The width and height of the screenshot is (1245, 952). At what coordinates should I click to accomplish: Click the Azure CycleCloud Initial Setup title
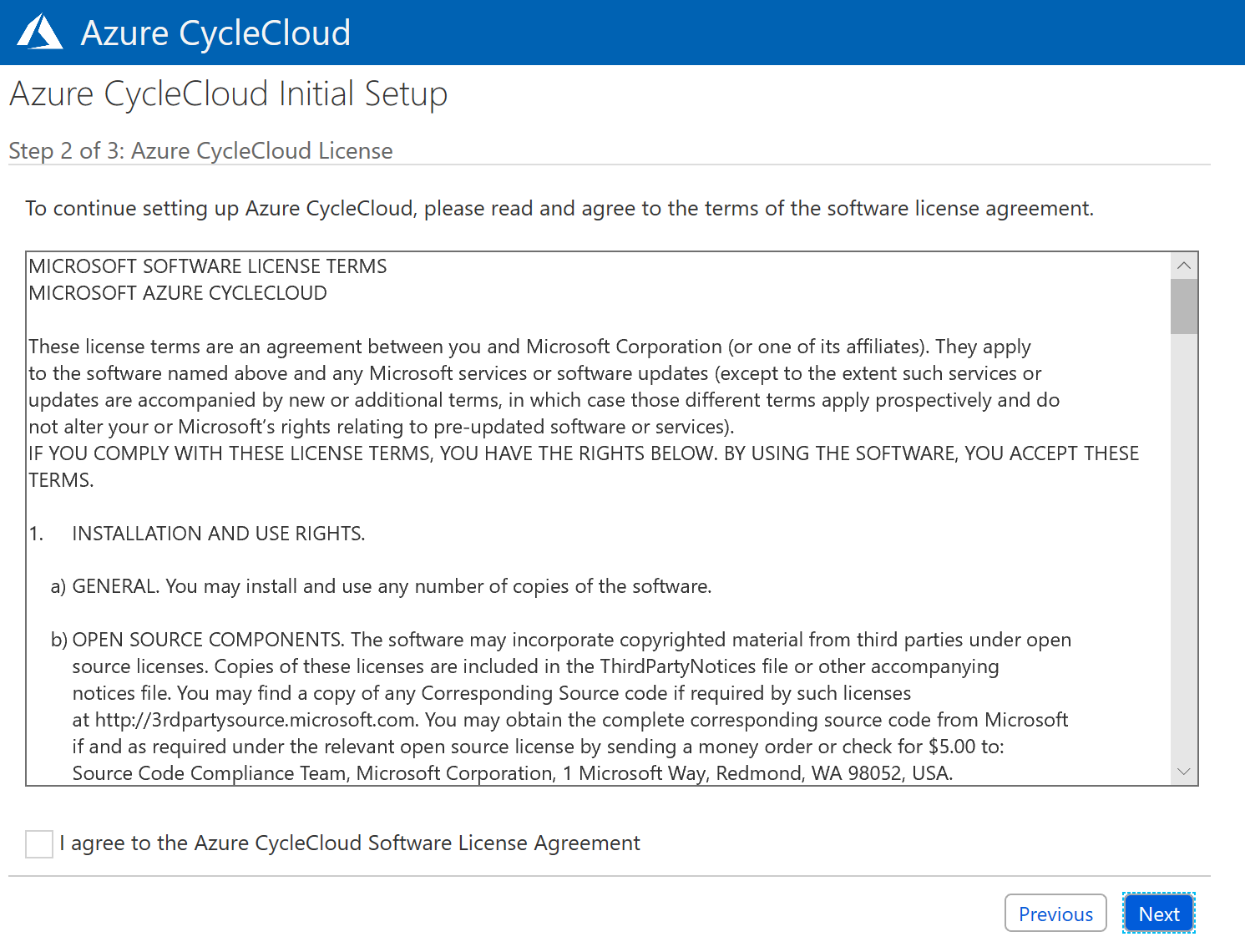point(228,94)
